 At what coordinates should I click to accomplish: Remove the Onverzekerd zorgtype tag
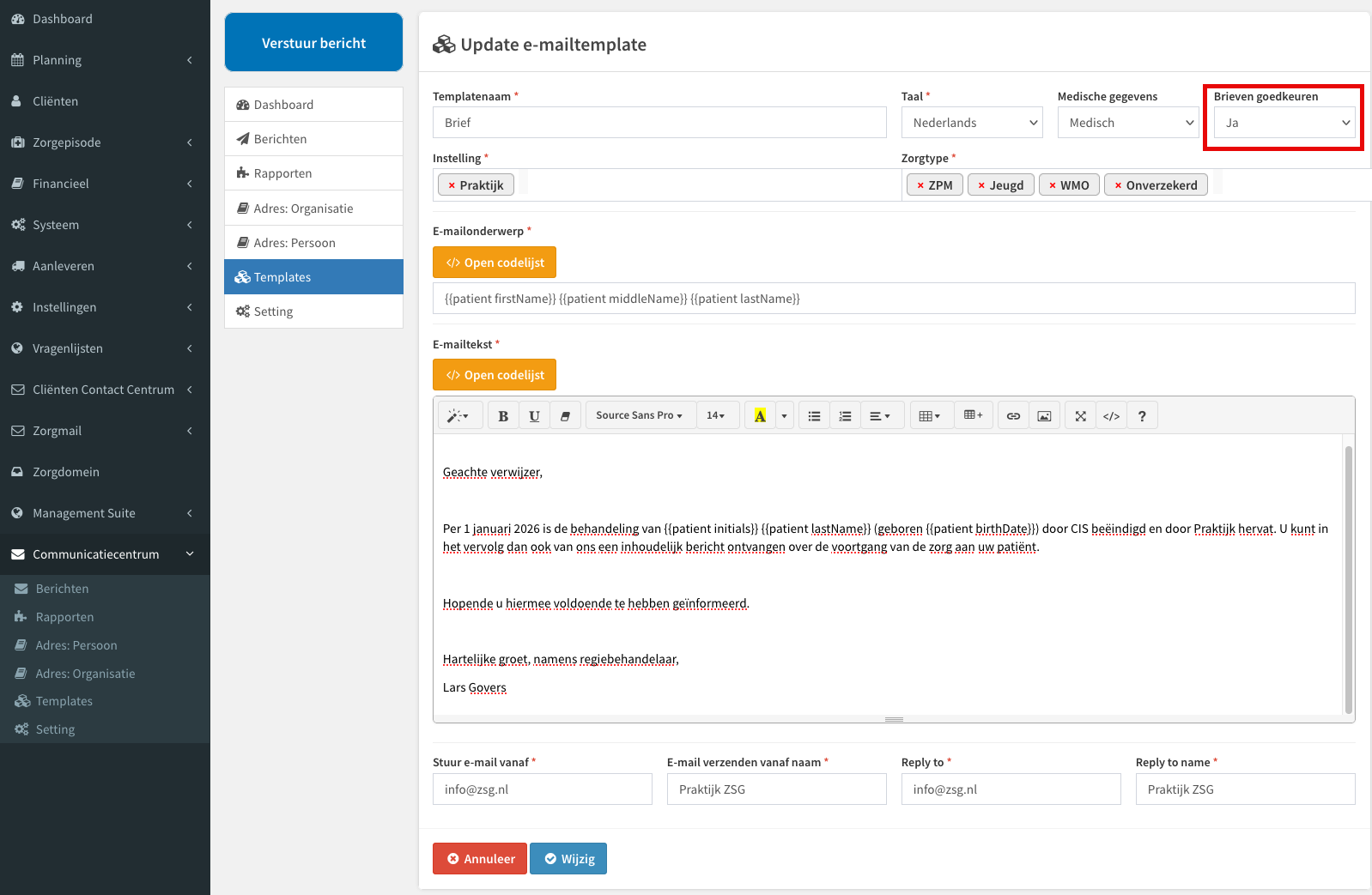1118,185
